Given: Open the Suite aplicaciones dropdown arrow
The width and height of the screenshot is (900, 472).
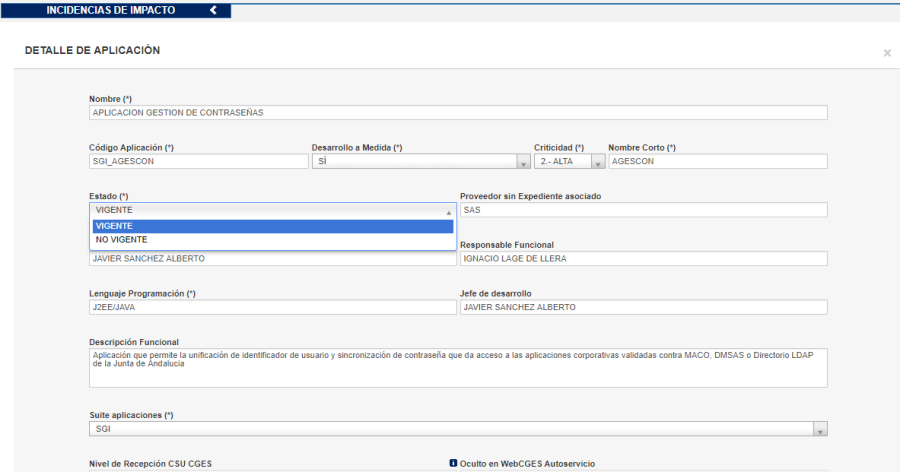Looking at the screenshot, I should [x=820, y=430].
